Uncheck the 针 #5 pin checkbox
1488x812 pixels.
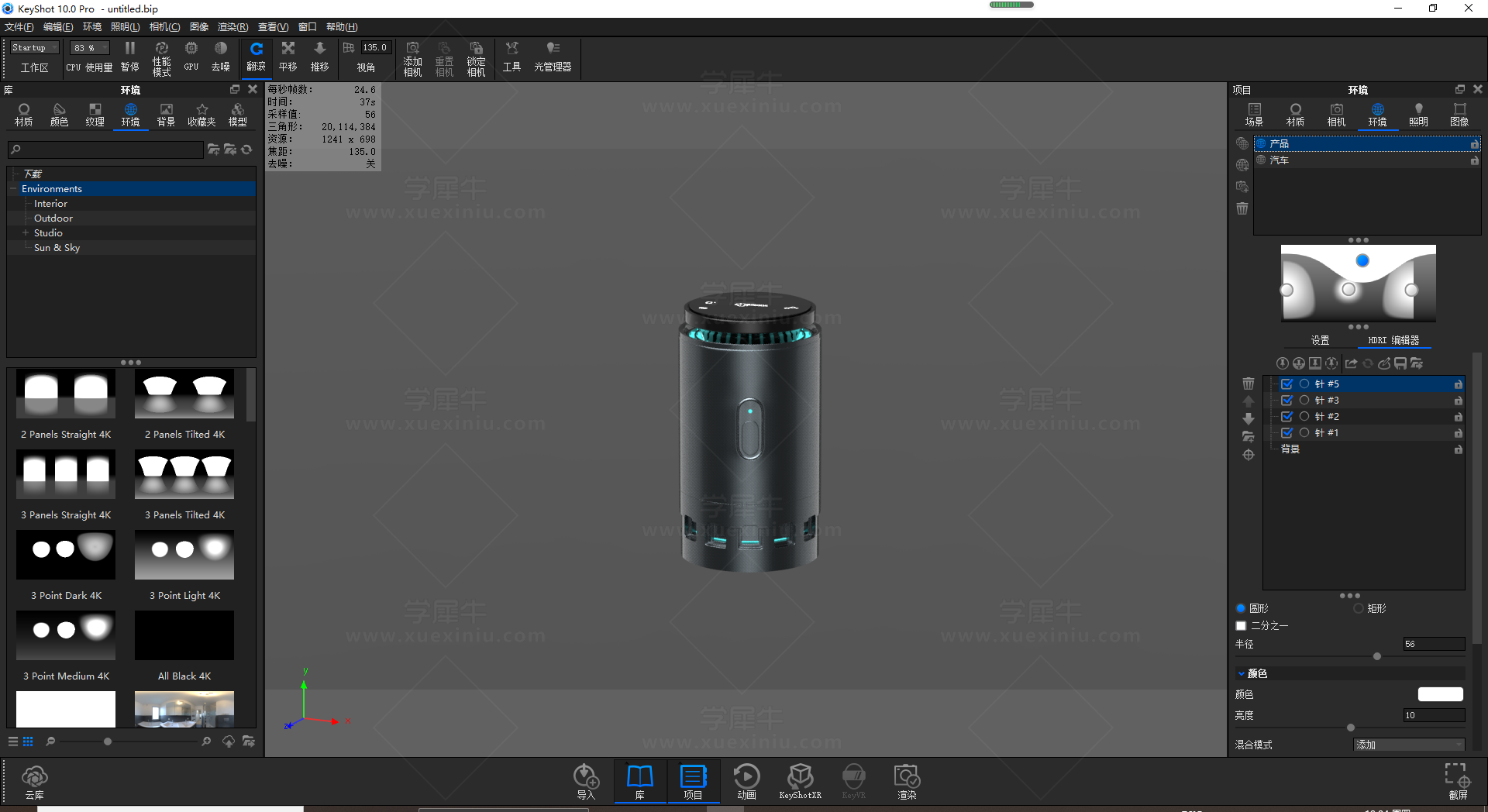coord(1286,384)
